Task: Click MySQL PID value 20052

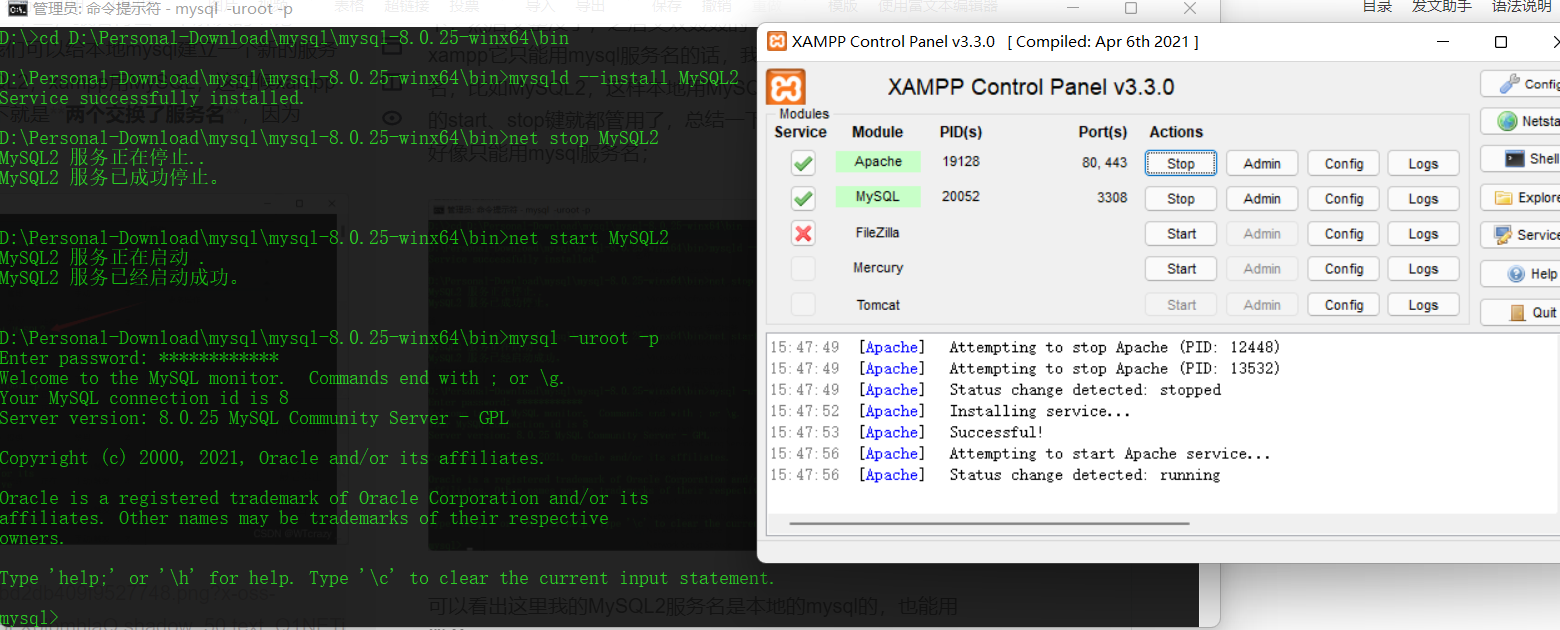Action: point(961,197)
